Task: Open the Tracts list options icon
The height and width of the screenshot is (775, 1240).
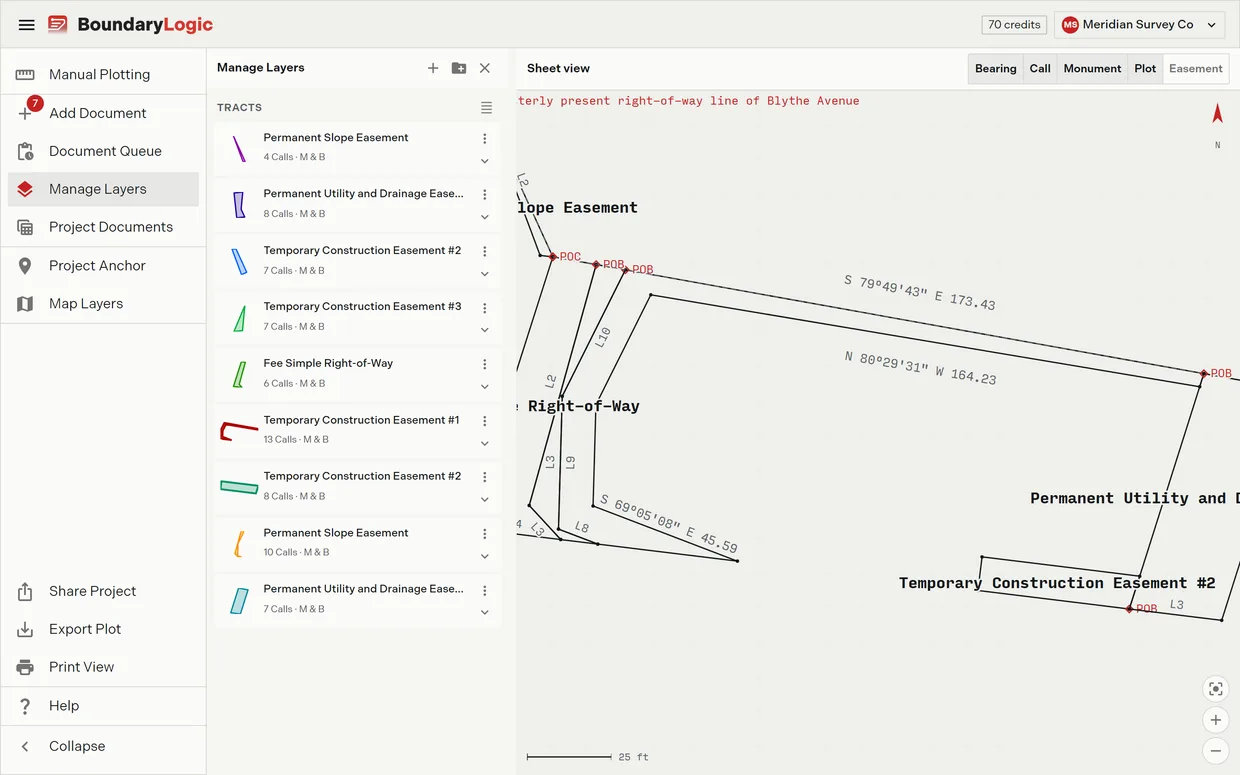Action: coord(486,107)
